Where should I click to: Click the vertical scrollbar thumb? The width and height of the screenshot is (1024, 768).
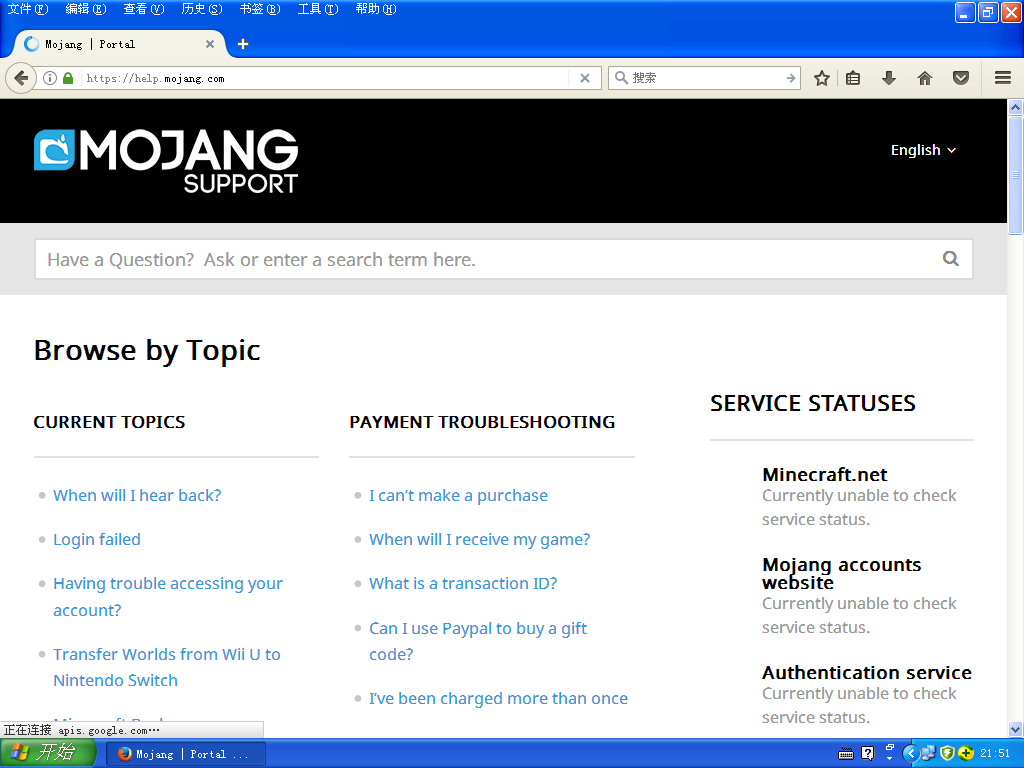click(1015, 174)
